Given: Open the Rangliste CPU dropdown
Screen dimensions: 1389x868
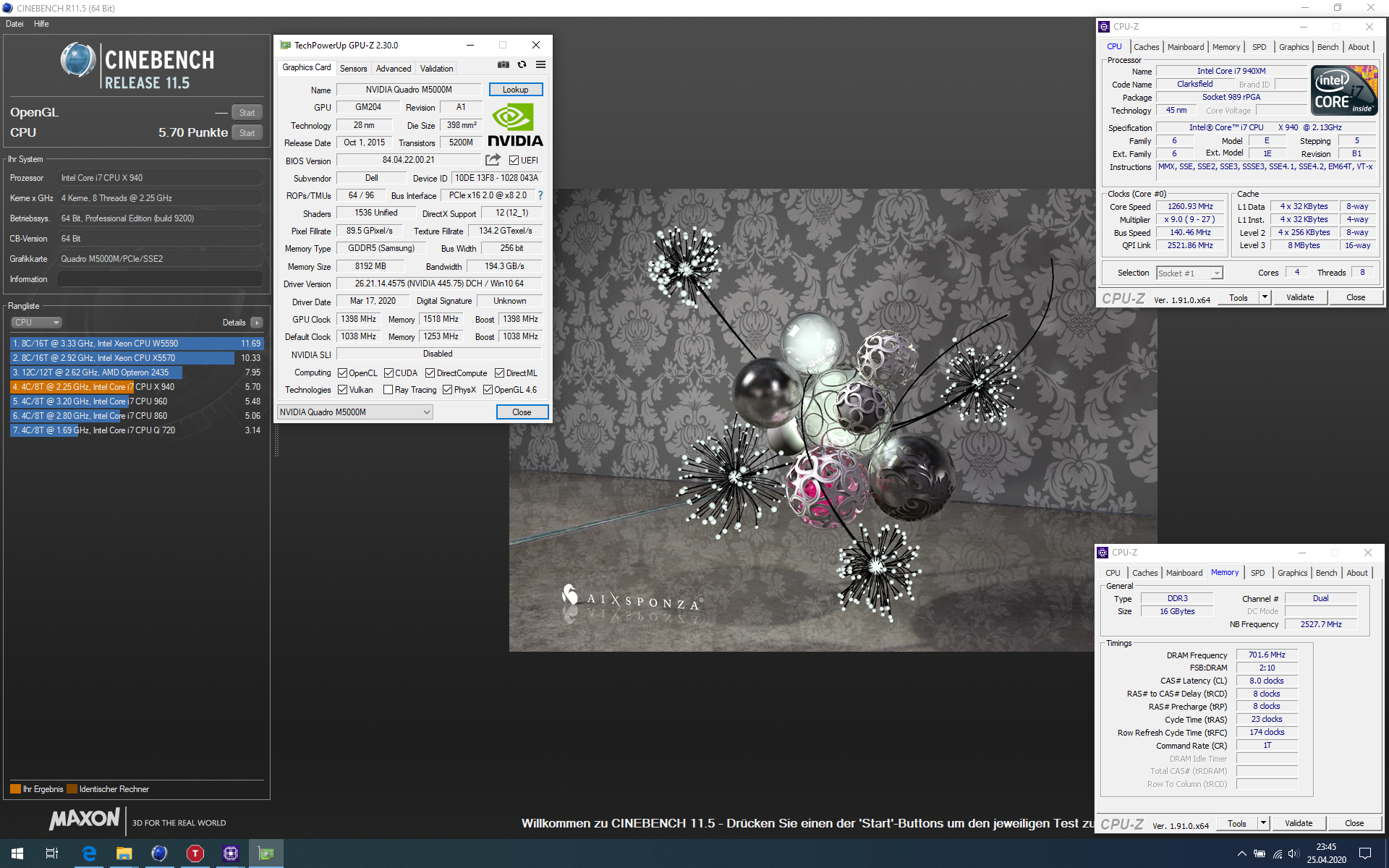Looking at the screenshot, I should click(36, 323).
